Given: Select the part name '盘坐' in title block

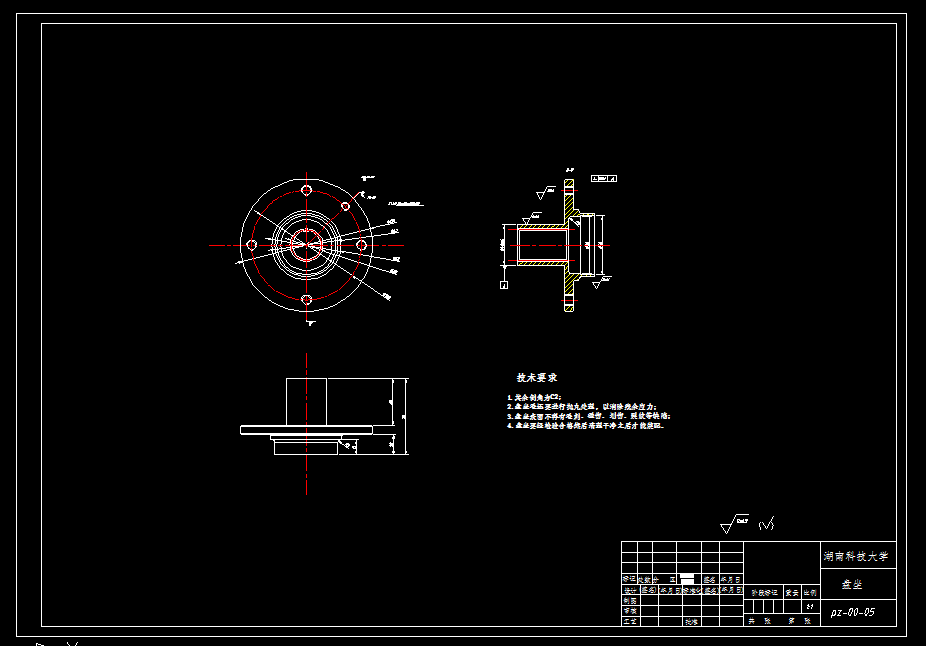Looking at the screenshot, I should 852,584.
